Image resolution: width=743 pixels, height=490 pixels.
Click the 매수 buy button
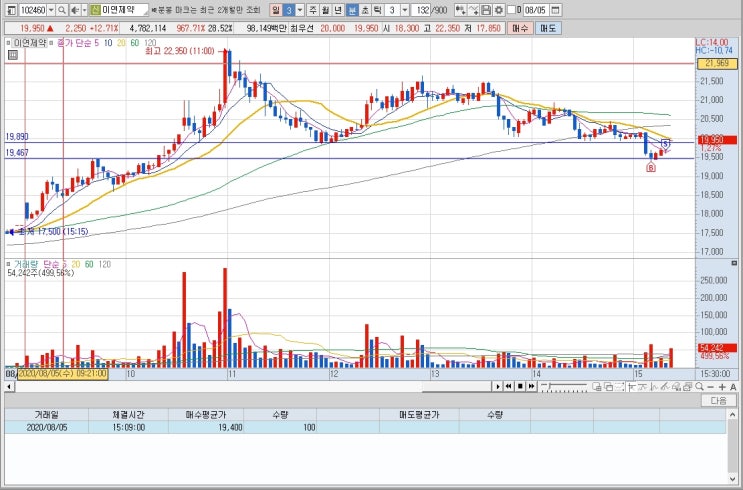[x=520, y=28]
